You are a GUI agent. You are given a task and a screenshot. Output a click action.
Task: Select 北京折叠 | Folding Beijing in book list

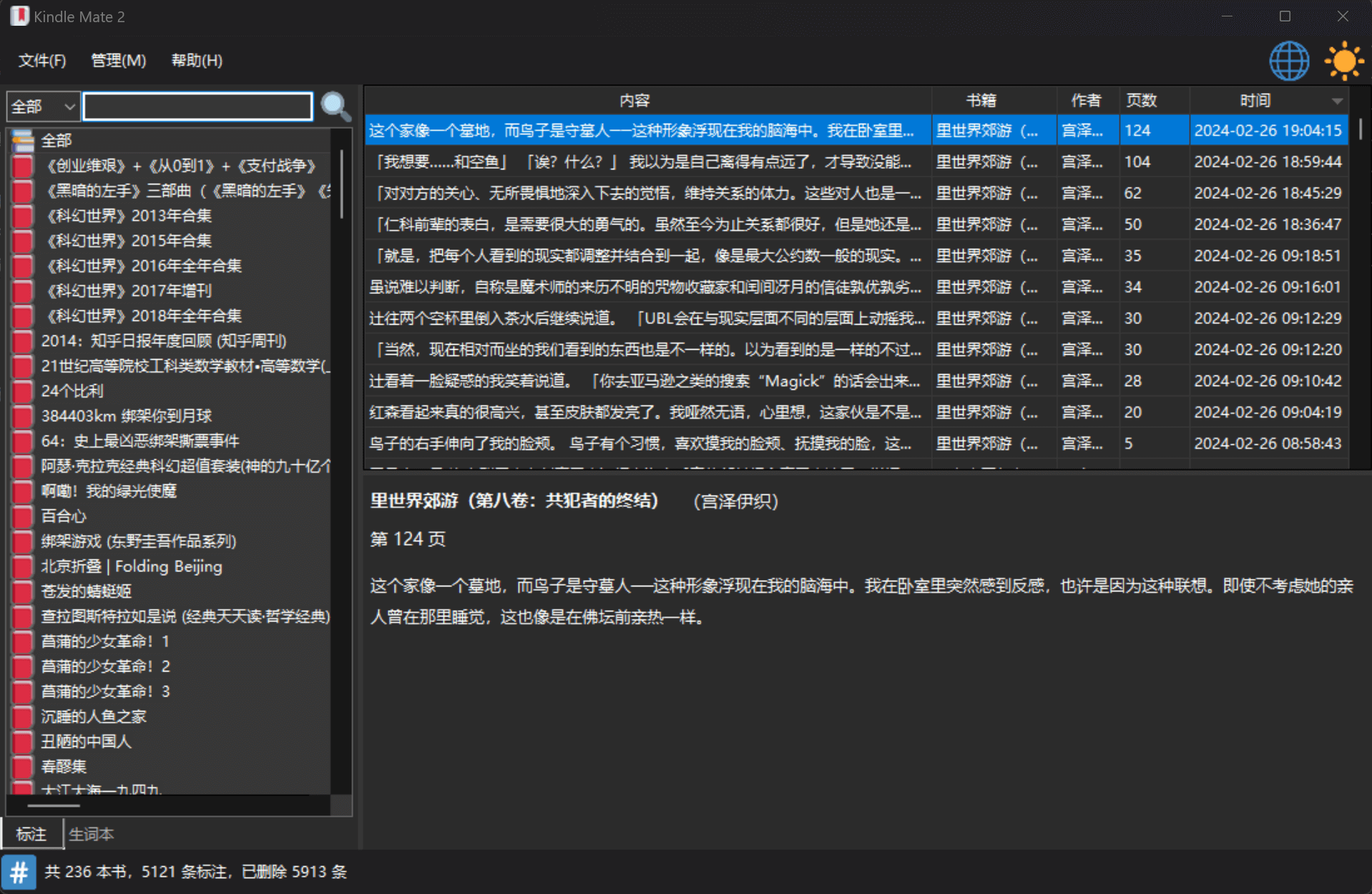(x=132, y=566)
